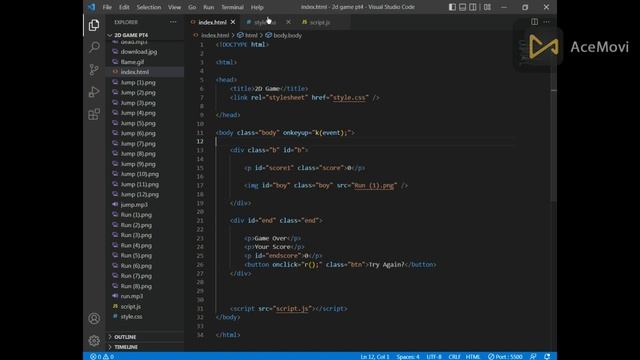Open jump.mp3 in the explorer
Image resolution: width=640 pixels, height=360 pixels.
point(134,204)
